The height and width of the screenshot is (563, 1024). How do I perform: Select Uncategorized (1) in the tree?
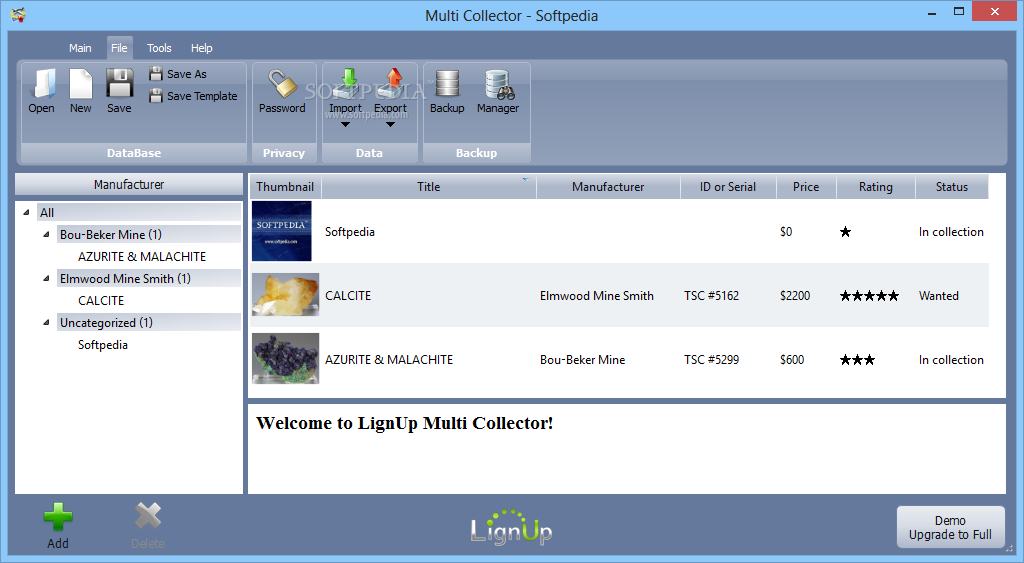tap(149, 322)
